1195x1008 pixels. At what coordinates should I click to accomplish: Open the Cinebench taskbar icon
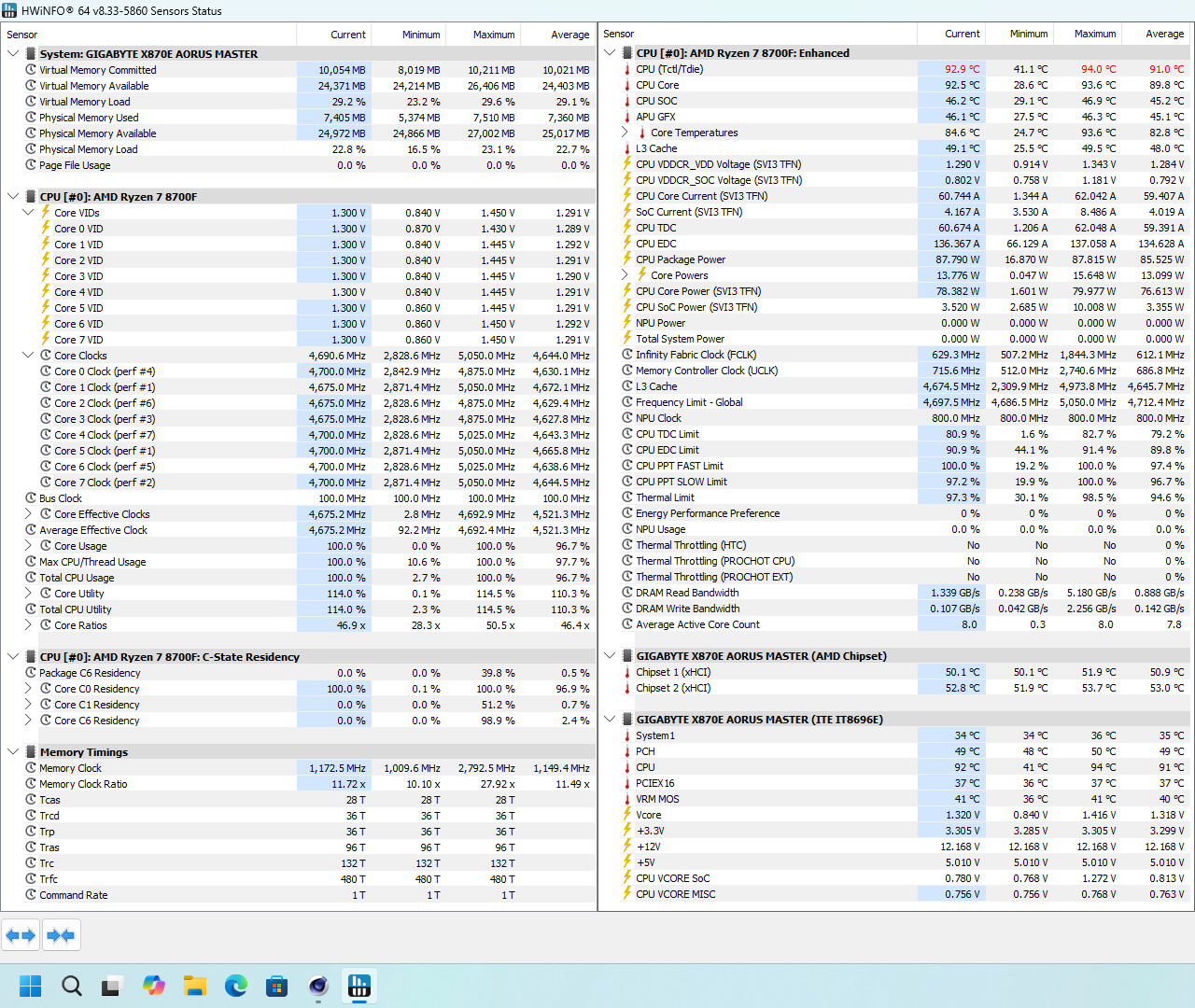318,986
